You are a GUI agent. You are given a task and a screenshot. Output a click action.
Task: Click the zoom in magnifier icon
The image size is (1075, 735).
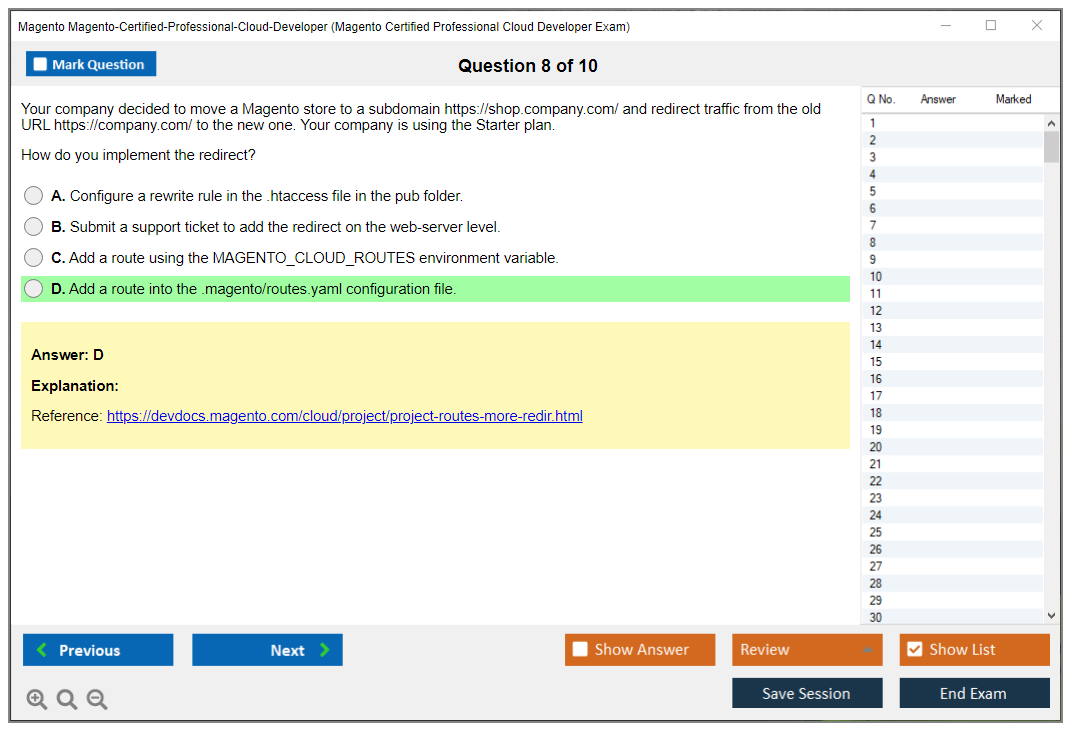point(37,700)
